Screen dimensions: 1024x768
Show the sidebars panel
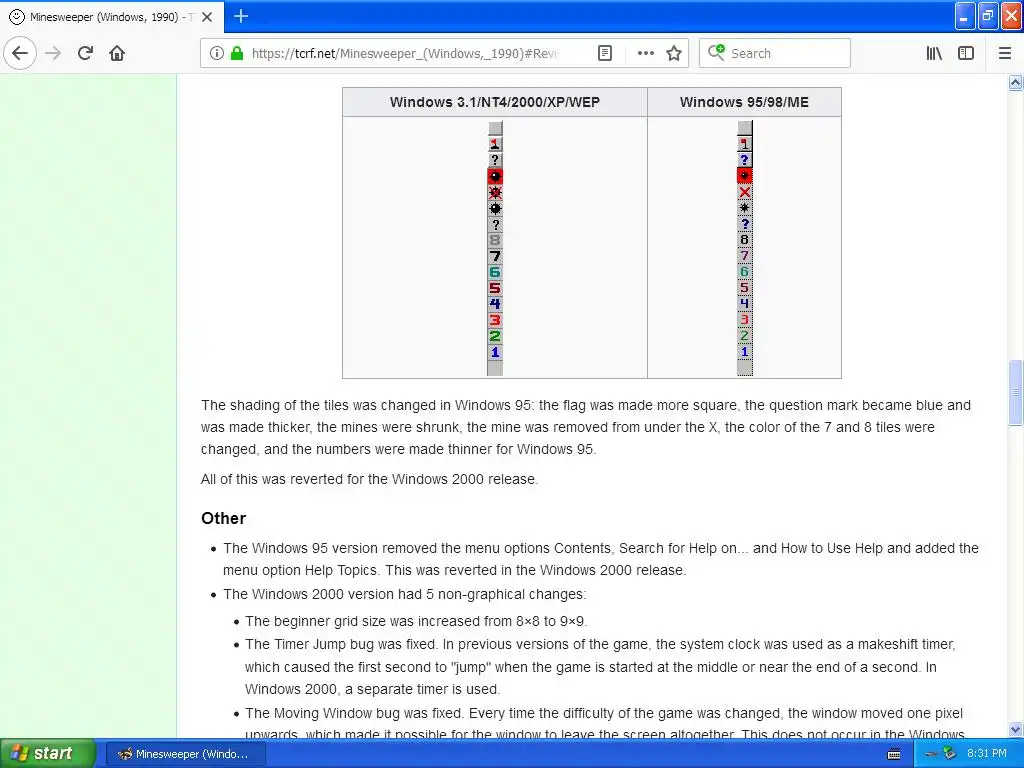point(966,53)
